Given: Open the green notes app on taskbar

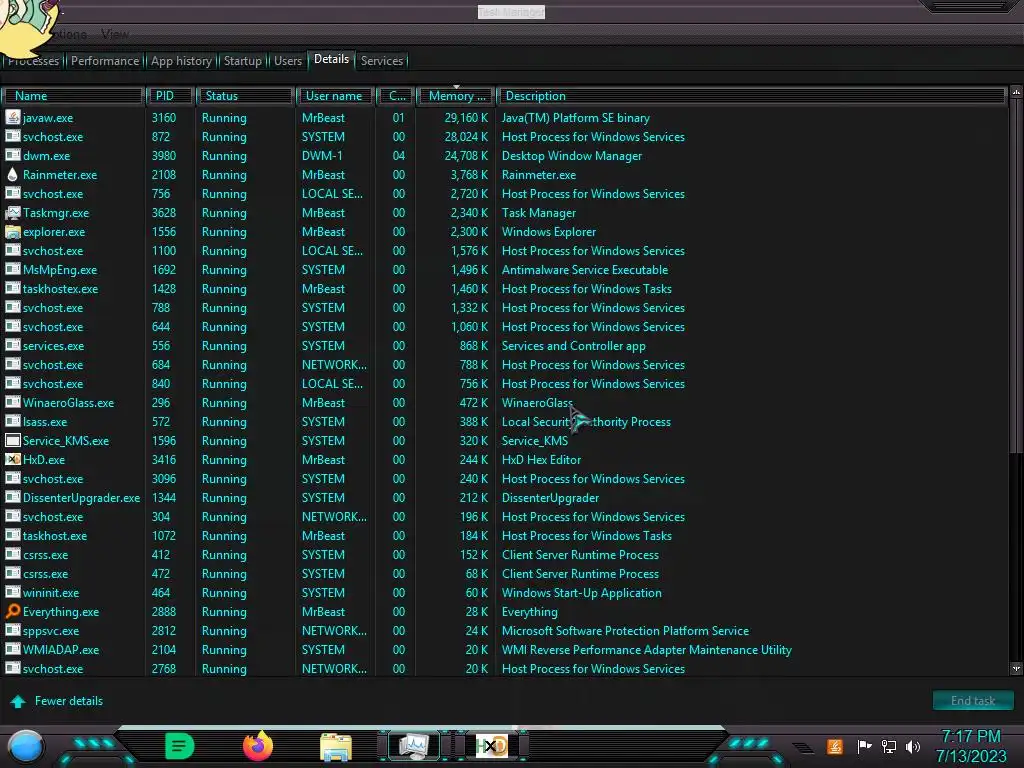Looking at the screenshot, I should pyautogui.click(x=180, y=746).
